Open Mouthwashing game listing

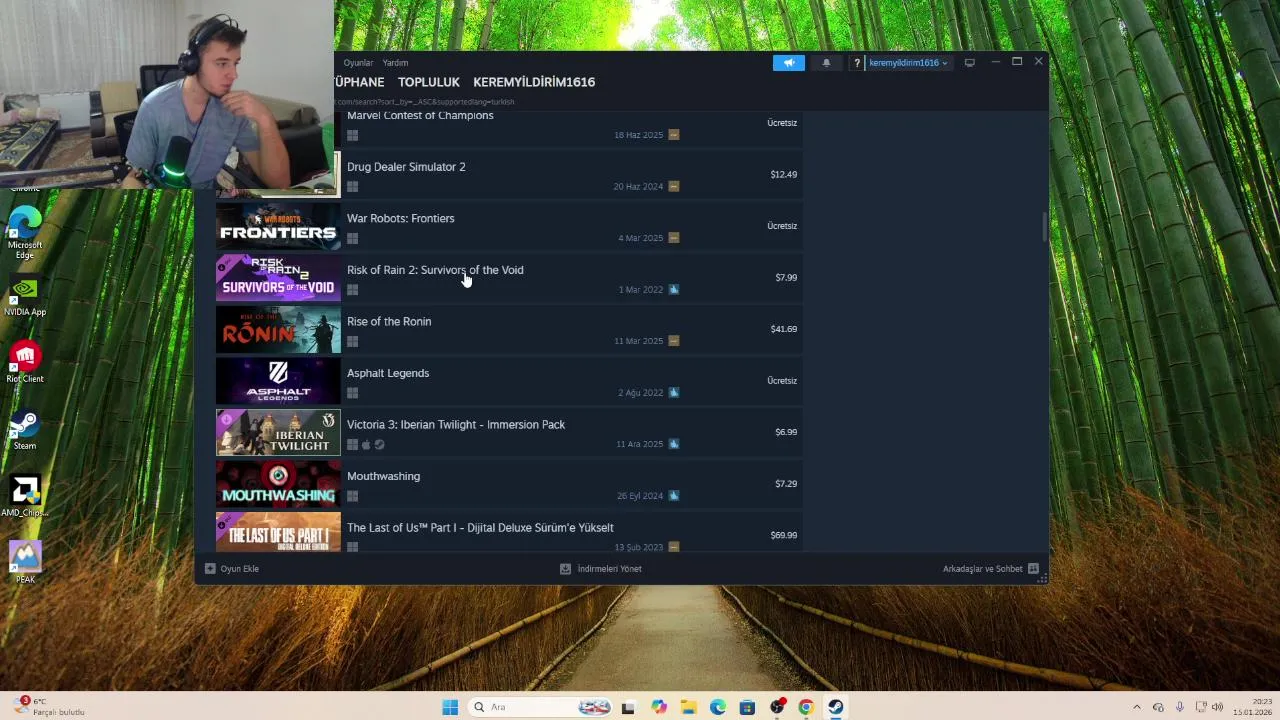[509, 484]
